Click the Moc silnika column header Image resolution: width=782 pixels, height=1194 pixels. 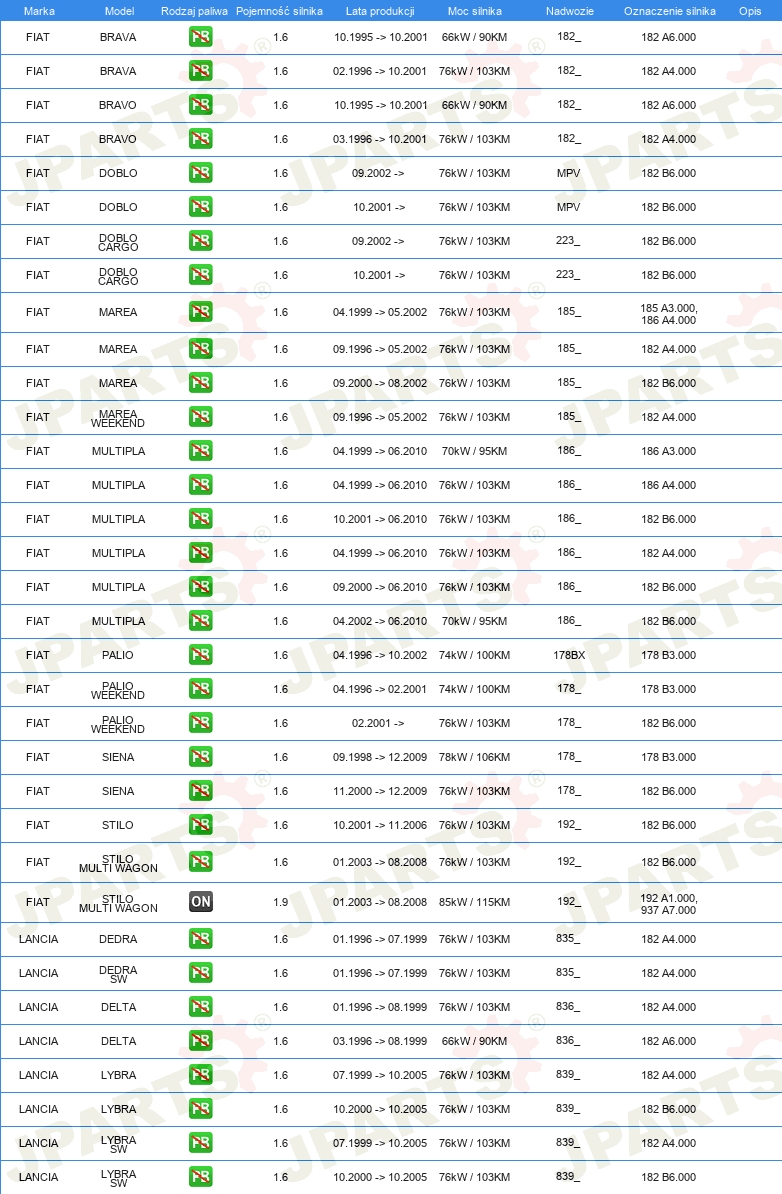(x=475, y=11)
